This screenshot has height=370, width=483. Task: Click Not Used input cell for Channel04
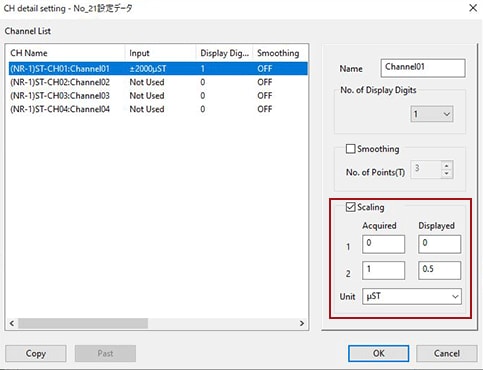147,109
